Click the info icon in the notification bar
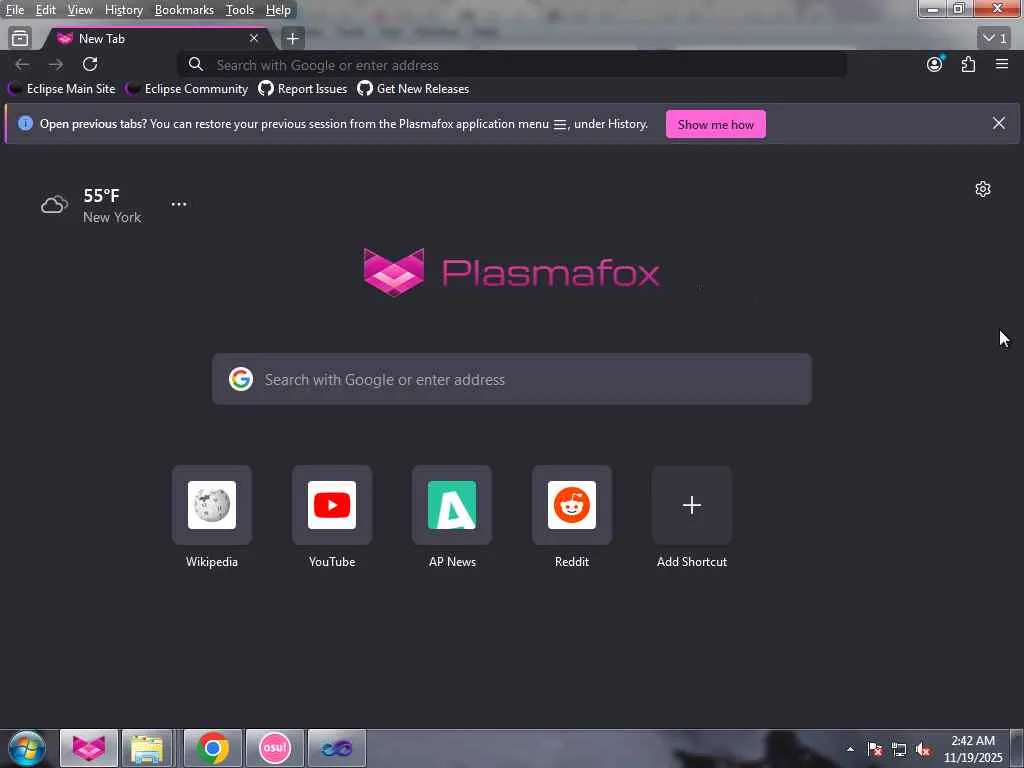 click(25, 123)
